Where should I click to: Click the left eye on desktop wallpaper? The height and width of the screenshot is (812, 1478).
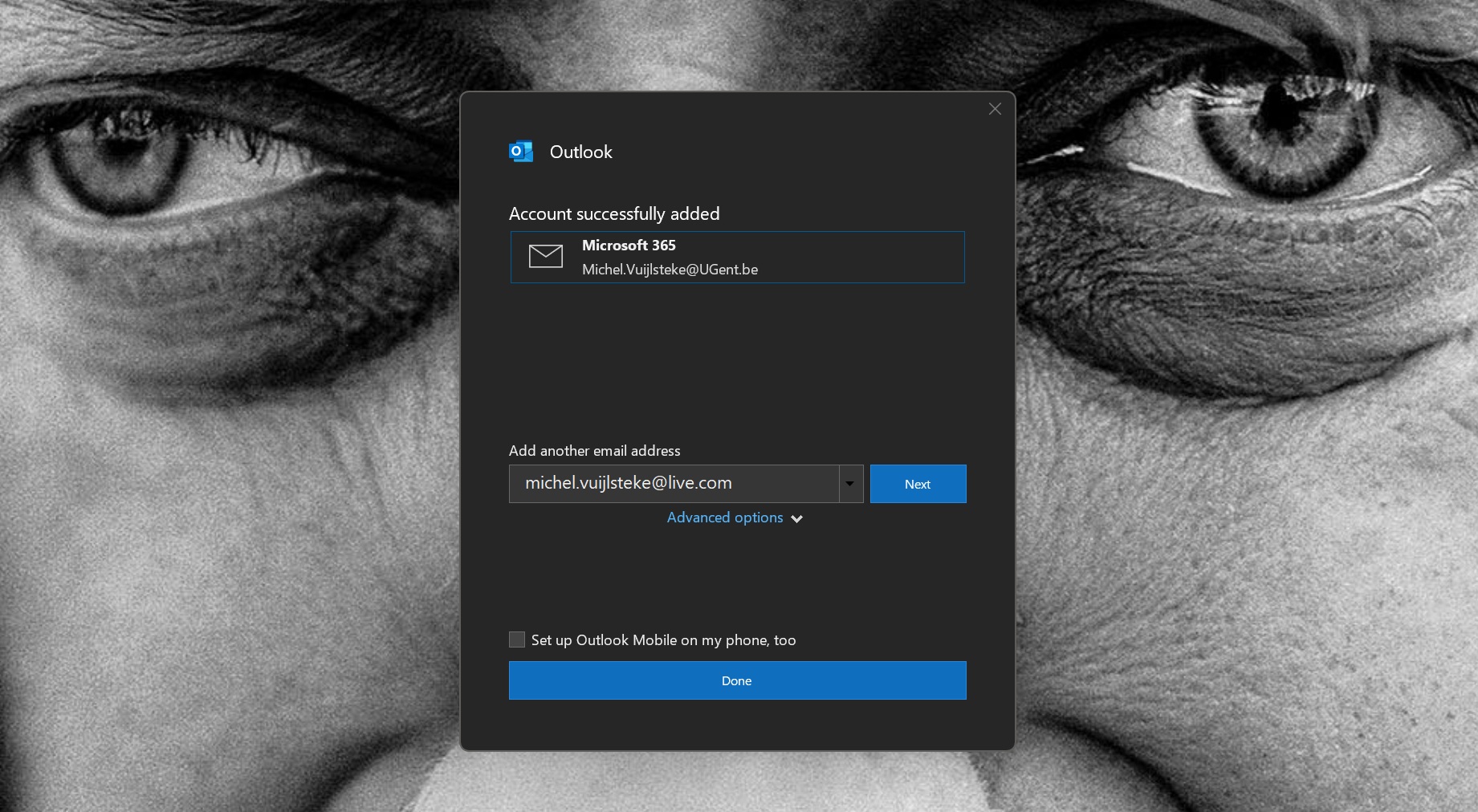(x=120, y=156)
